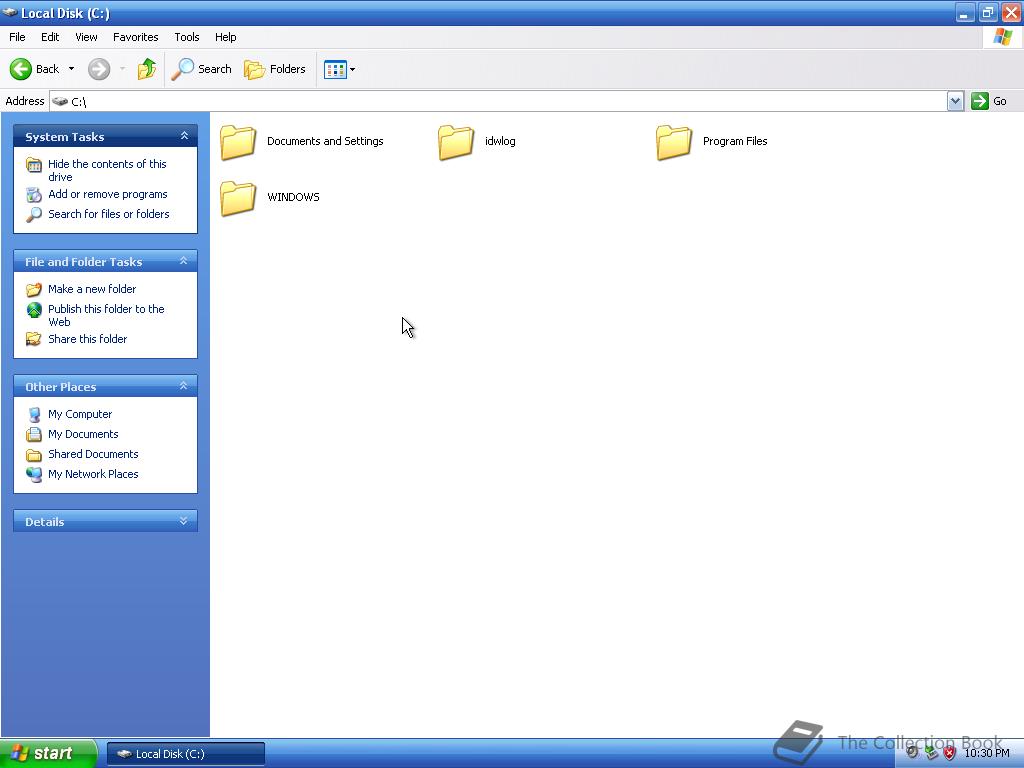Image resolution: width=1024 pixels, height=768 pixels.
Task: Go up one folder level
Action: pos(147,69)
